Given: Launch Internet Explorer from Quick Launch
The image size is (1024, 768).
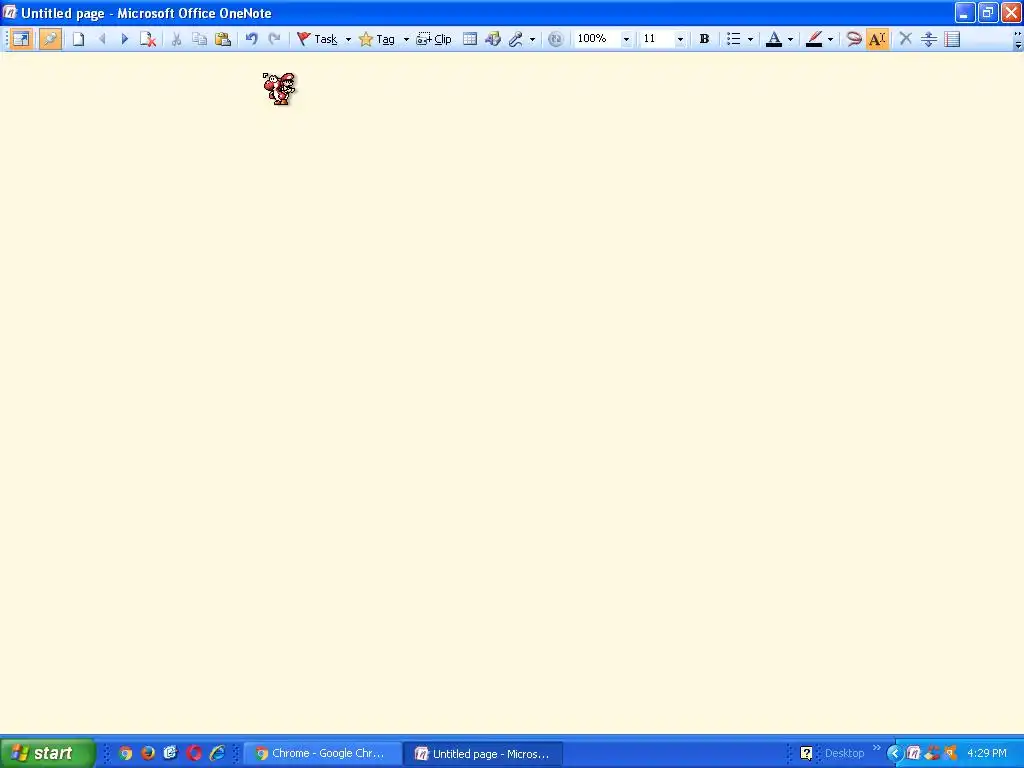Looking at the screenshot, I should tap(217, 753).
